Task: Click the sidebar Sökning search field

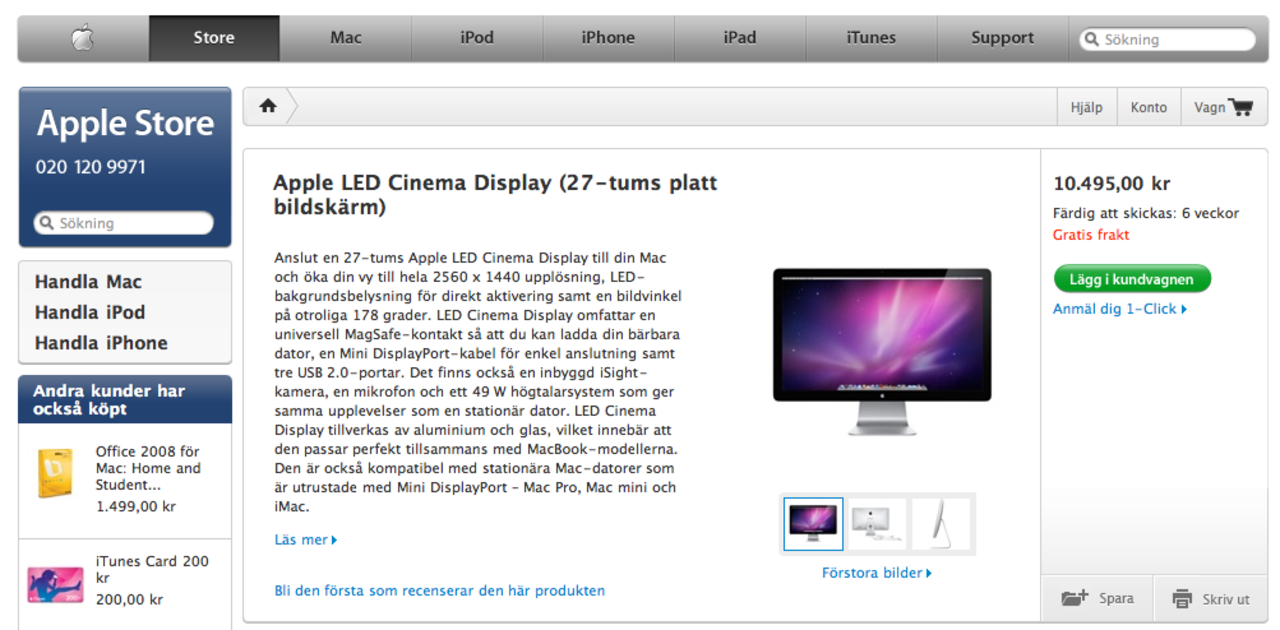Action: point(124,223)
